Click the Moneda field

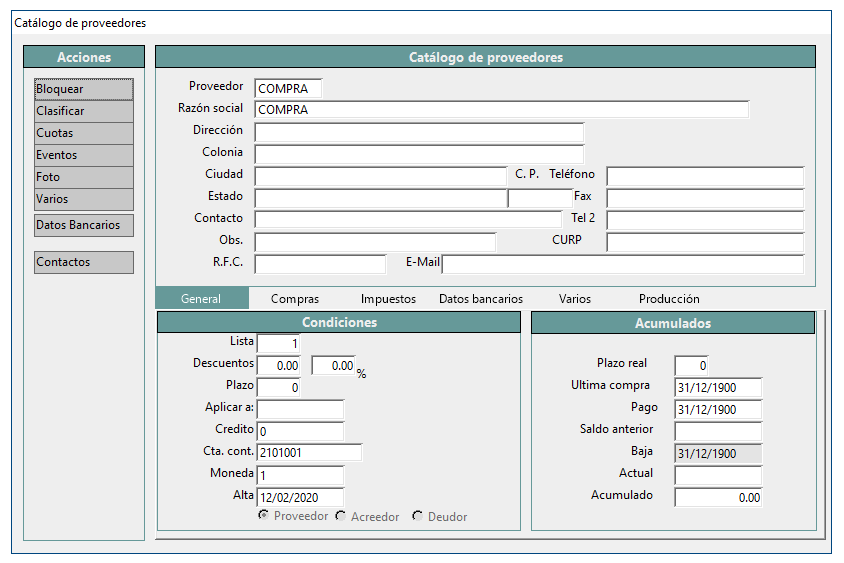click(300, 475)
